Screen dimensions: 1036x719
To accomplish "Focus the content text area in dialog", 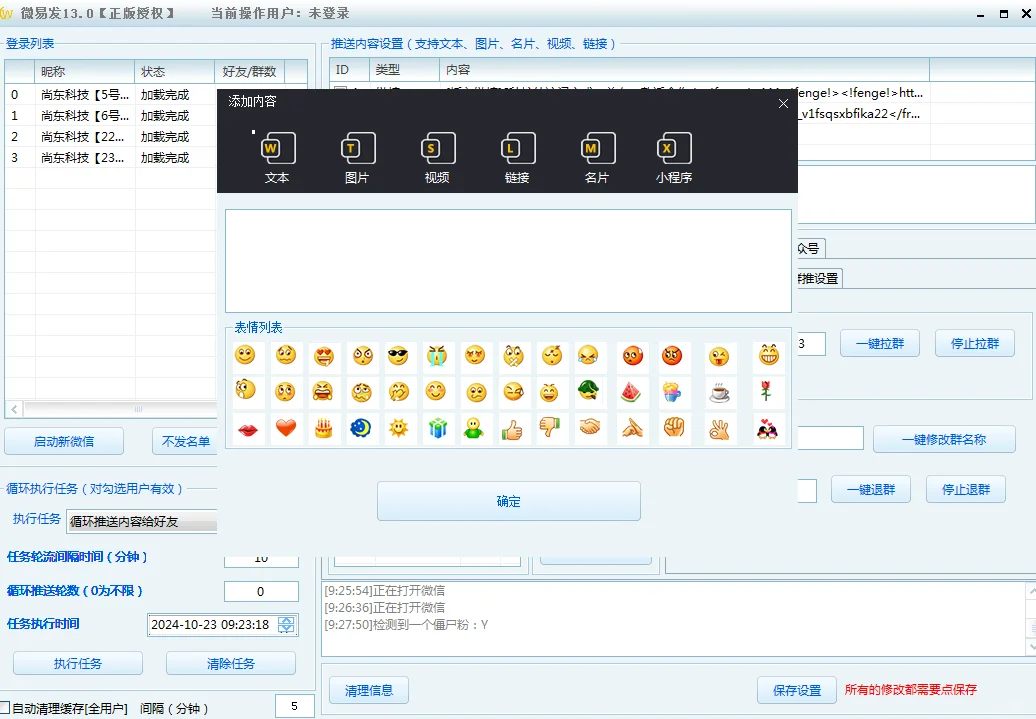I will coord(508,261).
